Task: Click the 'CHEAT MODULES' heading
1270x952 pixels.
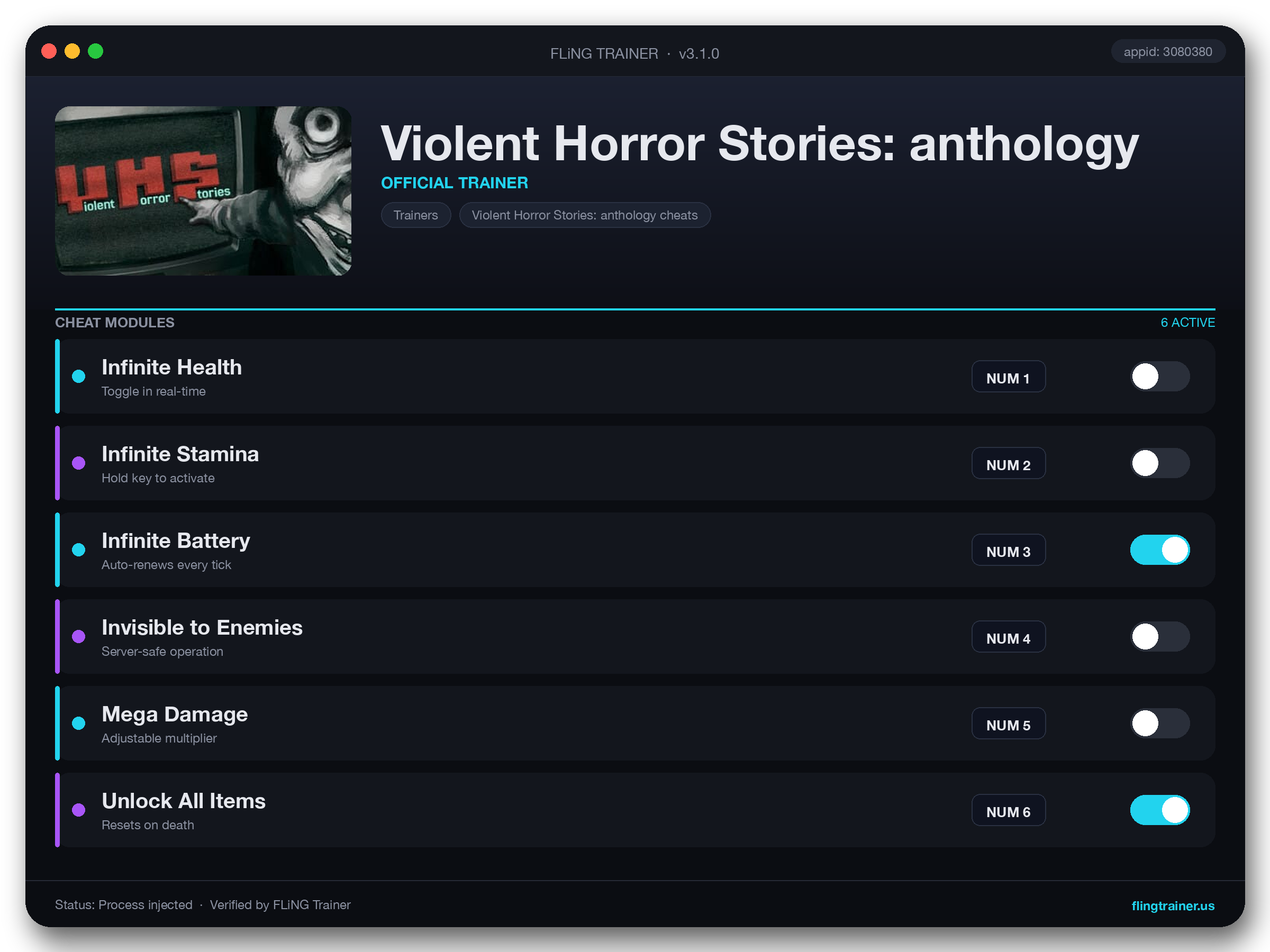Action: pos(115,323)
